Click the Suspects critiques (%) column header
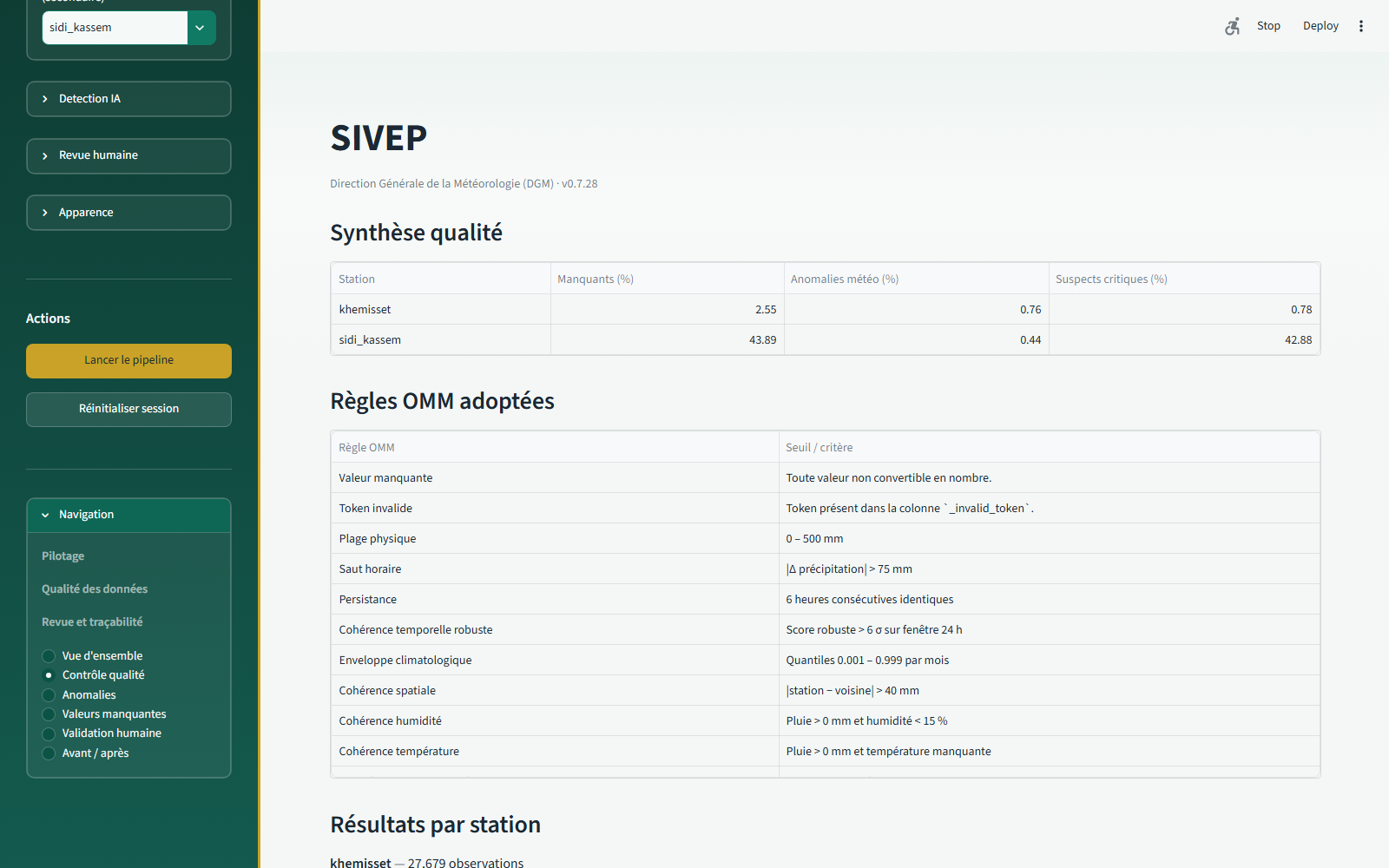The height and width of the screenshot is (868, 1389). [x=1184, y=279]
